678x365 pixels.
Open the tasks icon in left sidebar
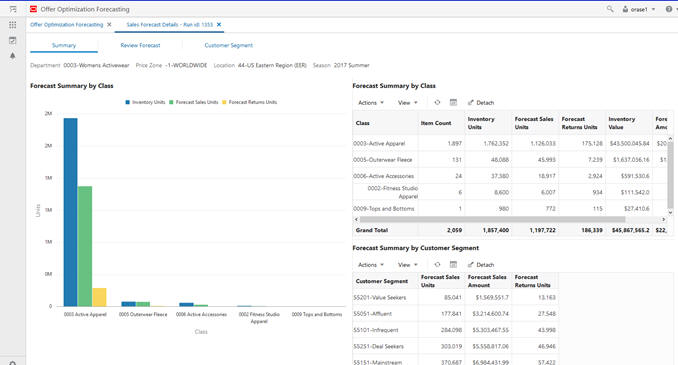tap(13, 41)
